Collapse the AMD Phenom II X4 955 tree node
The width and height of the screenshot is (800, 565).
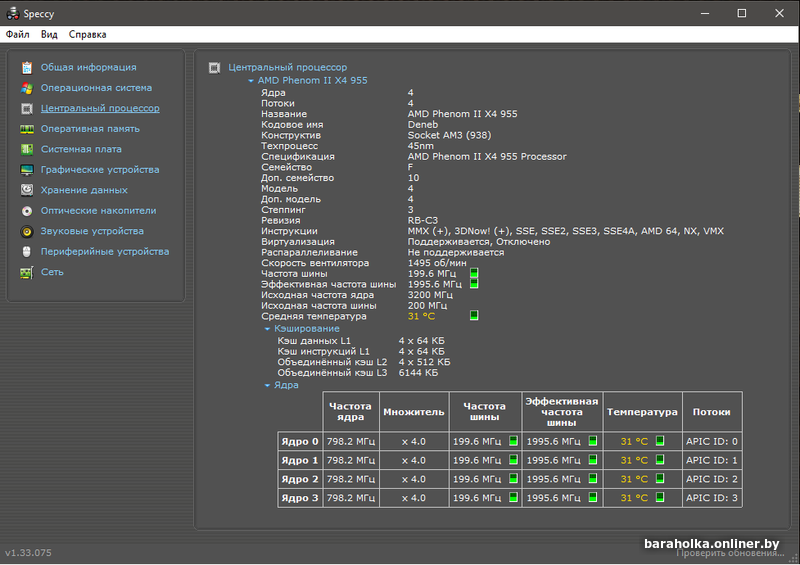tap(251, 81)
